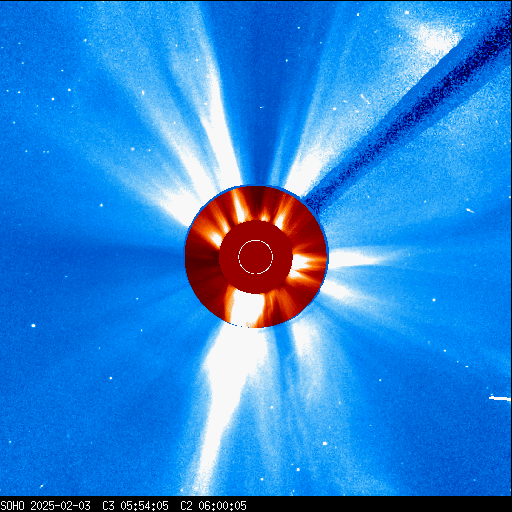Click the bright white patch inside C2 bottom
Image resolution: width=512 pixels, height=512 pixels.
pos(246,308)
